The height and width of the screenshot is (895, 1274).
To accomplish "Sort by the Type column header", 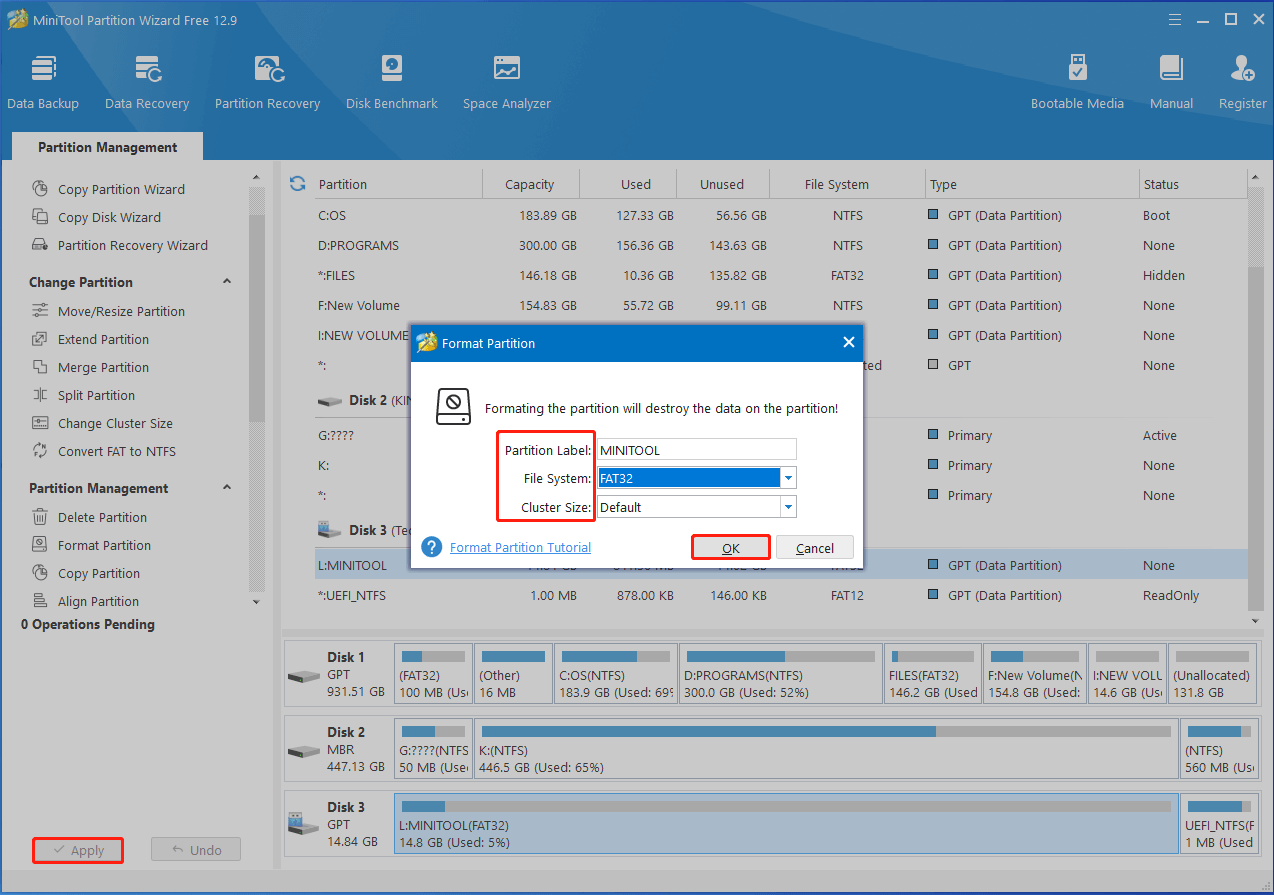I will pyautogui.click(x=1032, y=184).
